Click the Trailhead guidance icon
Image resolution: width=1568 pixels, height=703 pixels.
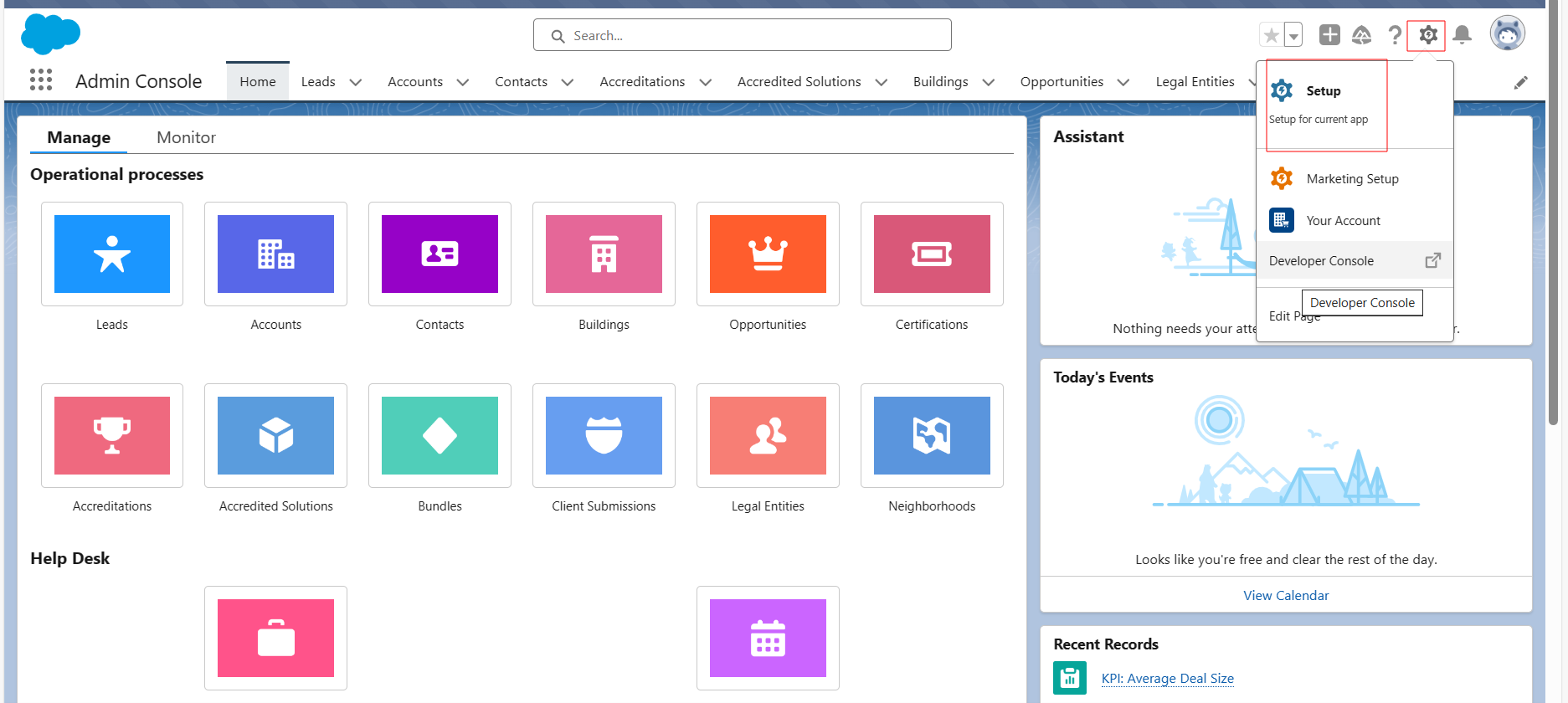click(1361, 35)
